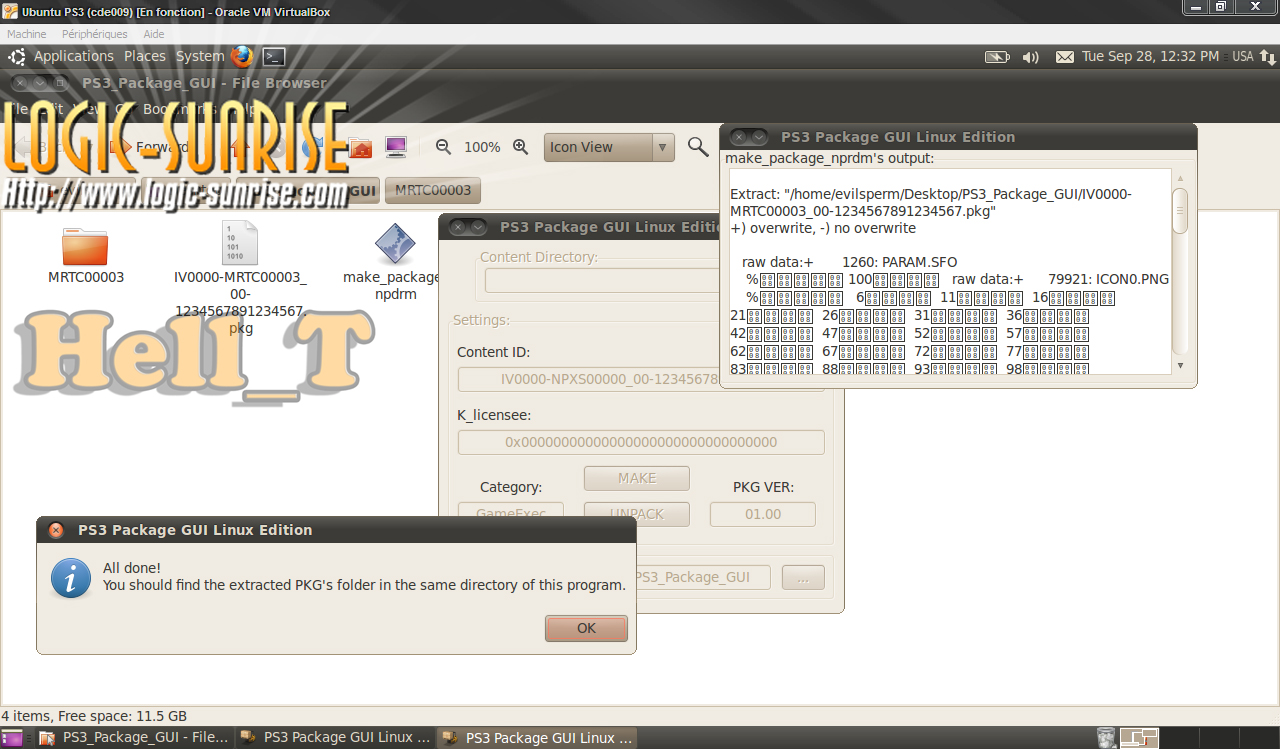Open the Computer icon in toolbar
The height and width of the screenshot is (749, 1280).
click(x=395, y=148)
